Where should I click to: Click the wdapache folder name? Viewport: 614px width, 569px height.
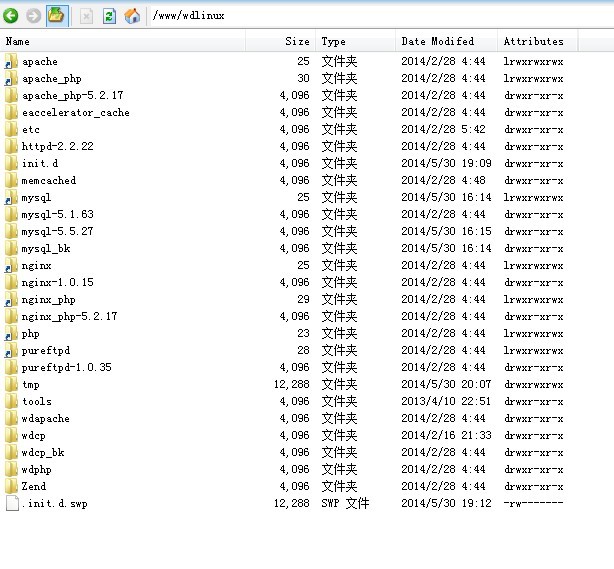(x=45, y=419)
